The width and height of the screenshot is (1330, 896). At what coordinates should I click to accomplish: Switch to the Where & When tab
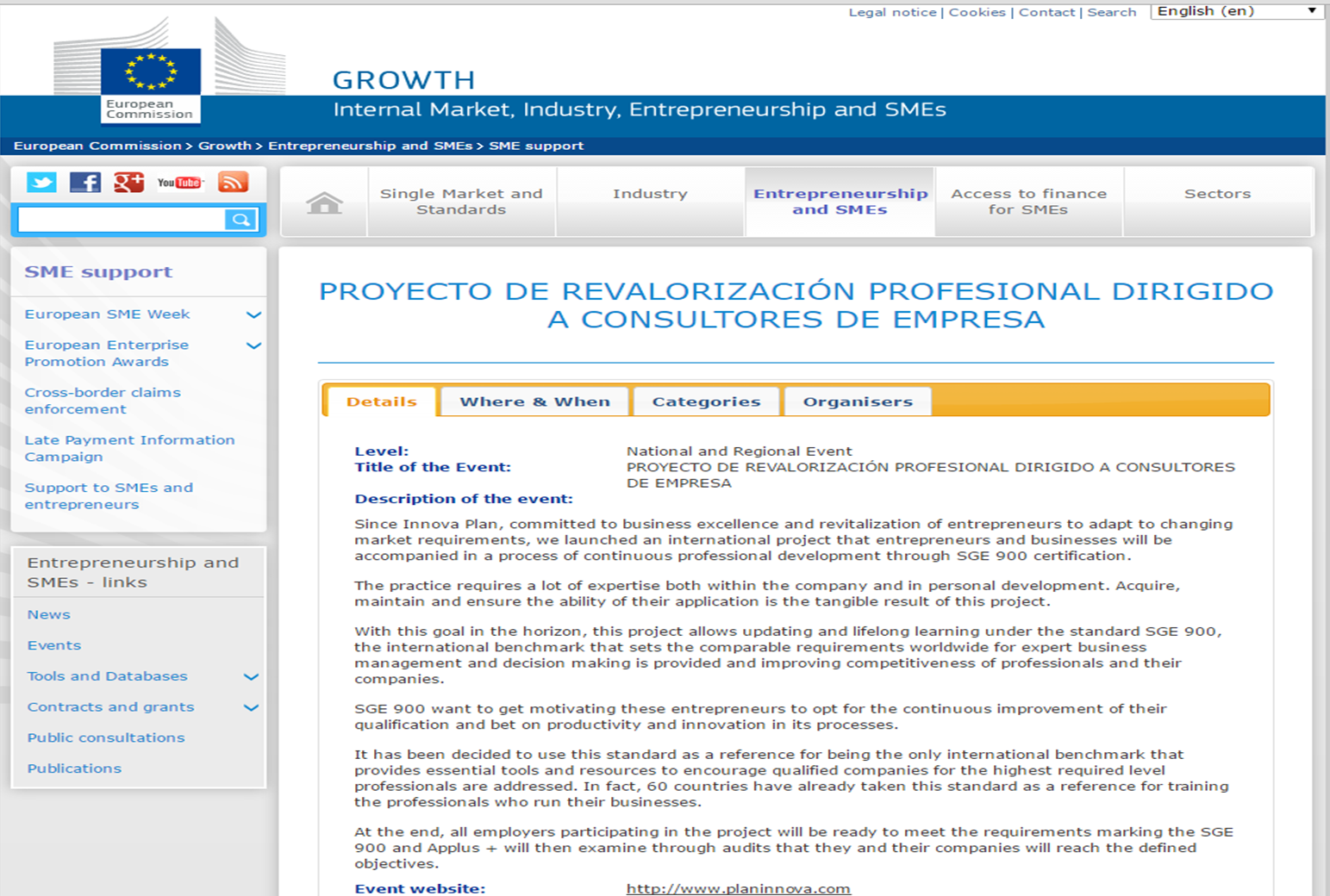click(534, 401)
